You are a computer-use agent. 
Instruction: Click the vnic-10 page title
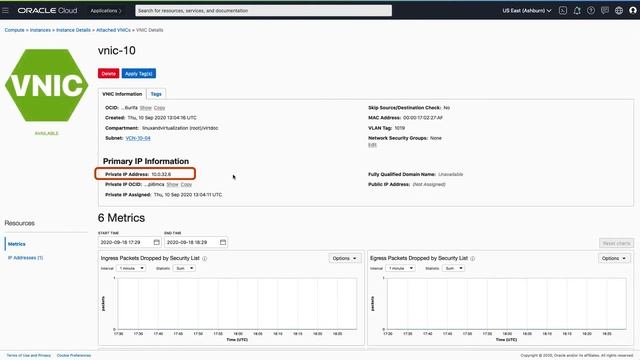click(x=117, y=51)
